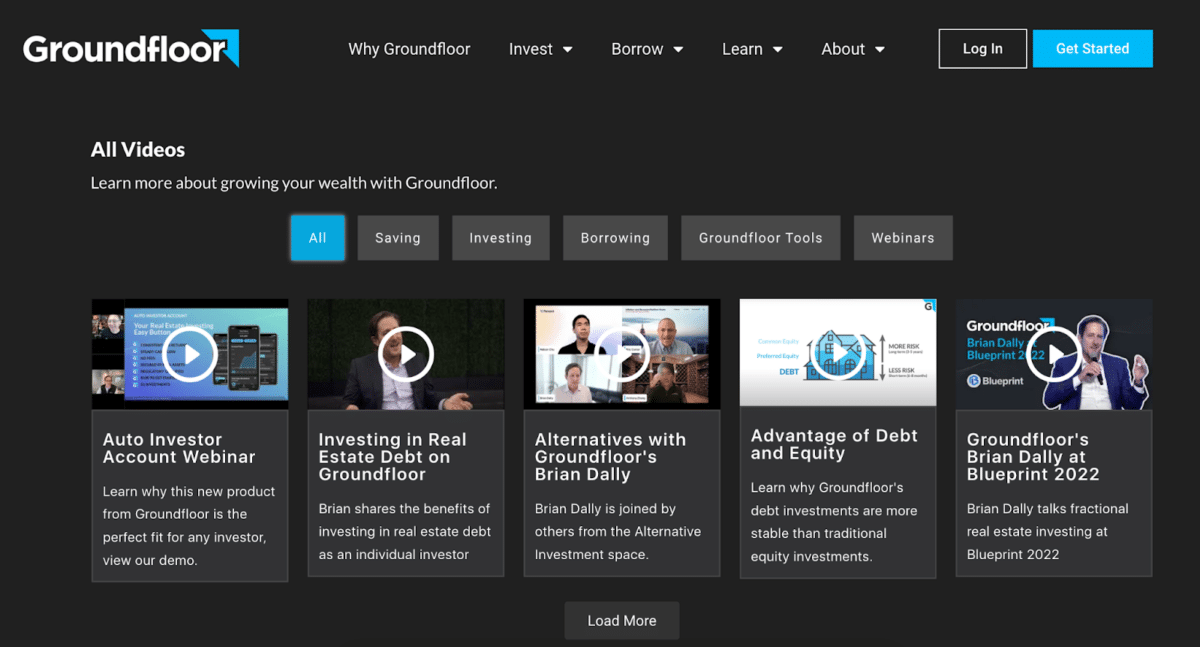
Task: Filter videos by Webinars
Action: point(903,238)
